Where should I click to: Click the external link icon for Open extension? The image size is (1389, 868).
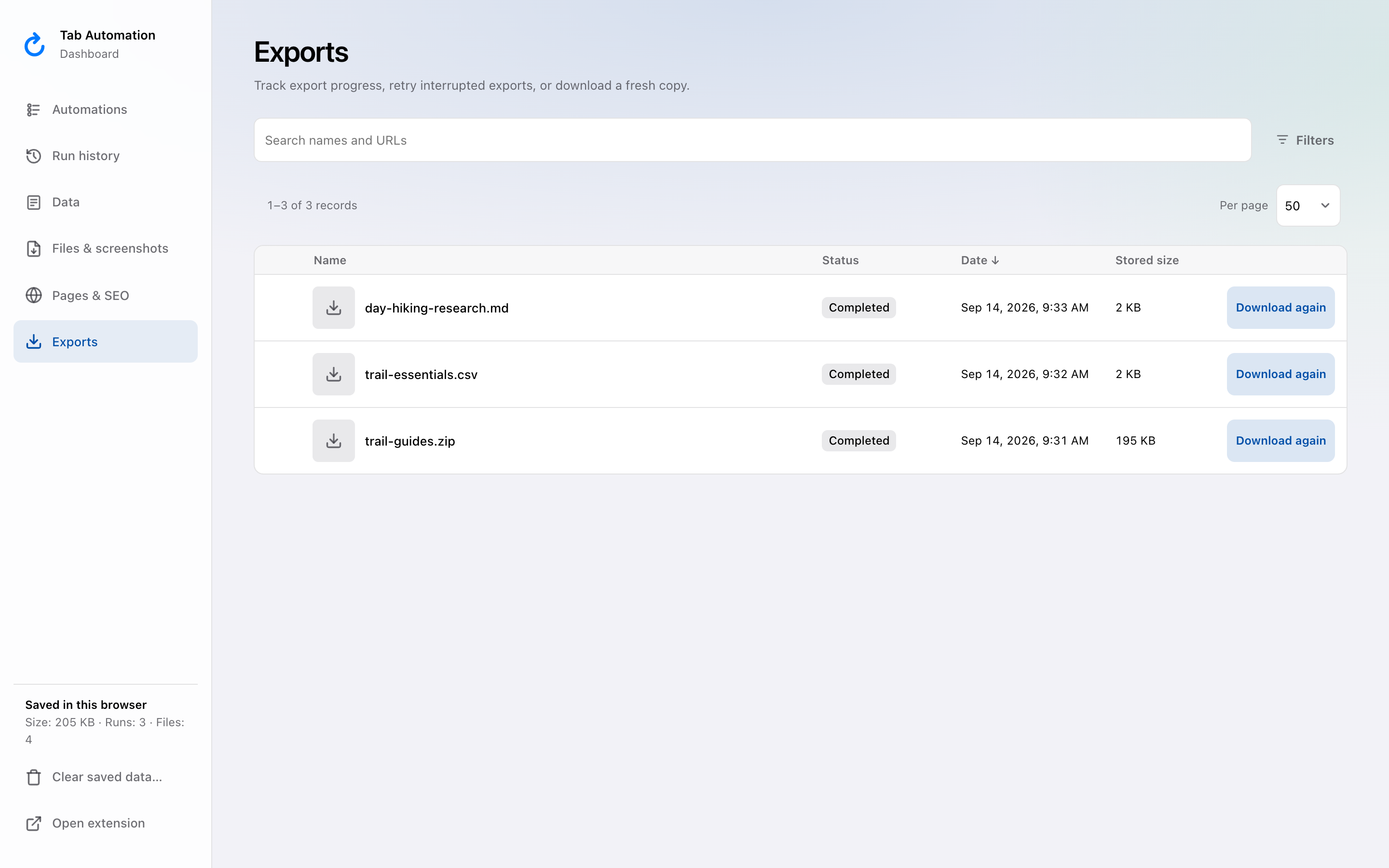click(x=33, y=824)
